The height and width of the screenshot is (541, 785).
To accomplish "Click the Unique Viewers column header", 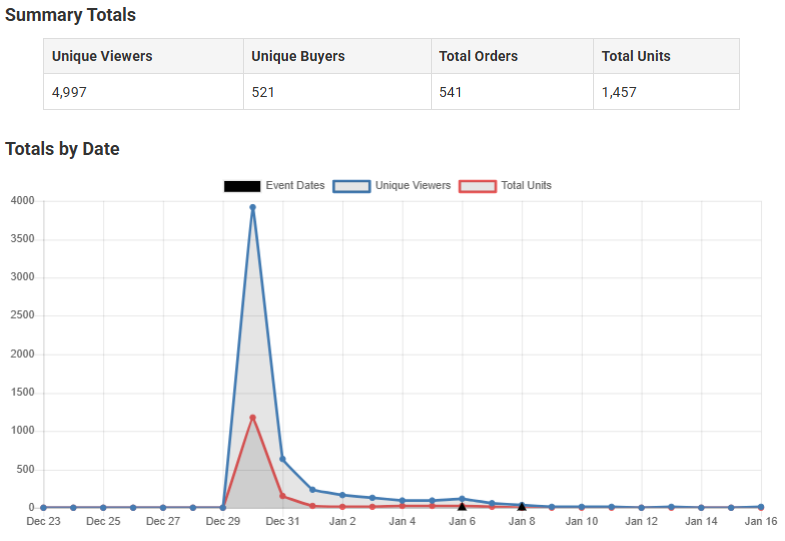I will (x=102, y=56).
